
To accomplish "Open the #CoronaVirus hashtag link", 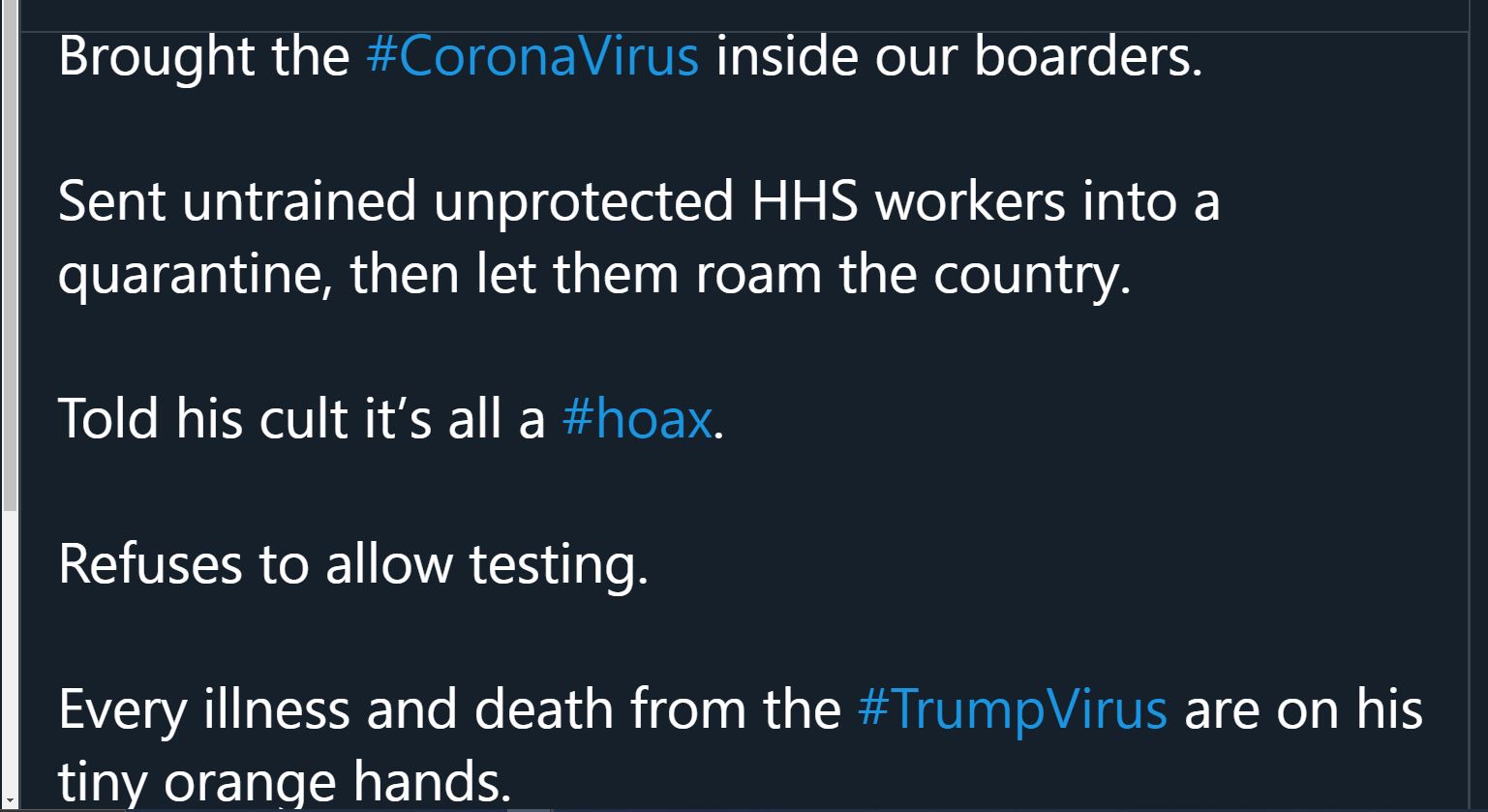I will click(x=532, y=56).
